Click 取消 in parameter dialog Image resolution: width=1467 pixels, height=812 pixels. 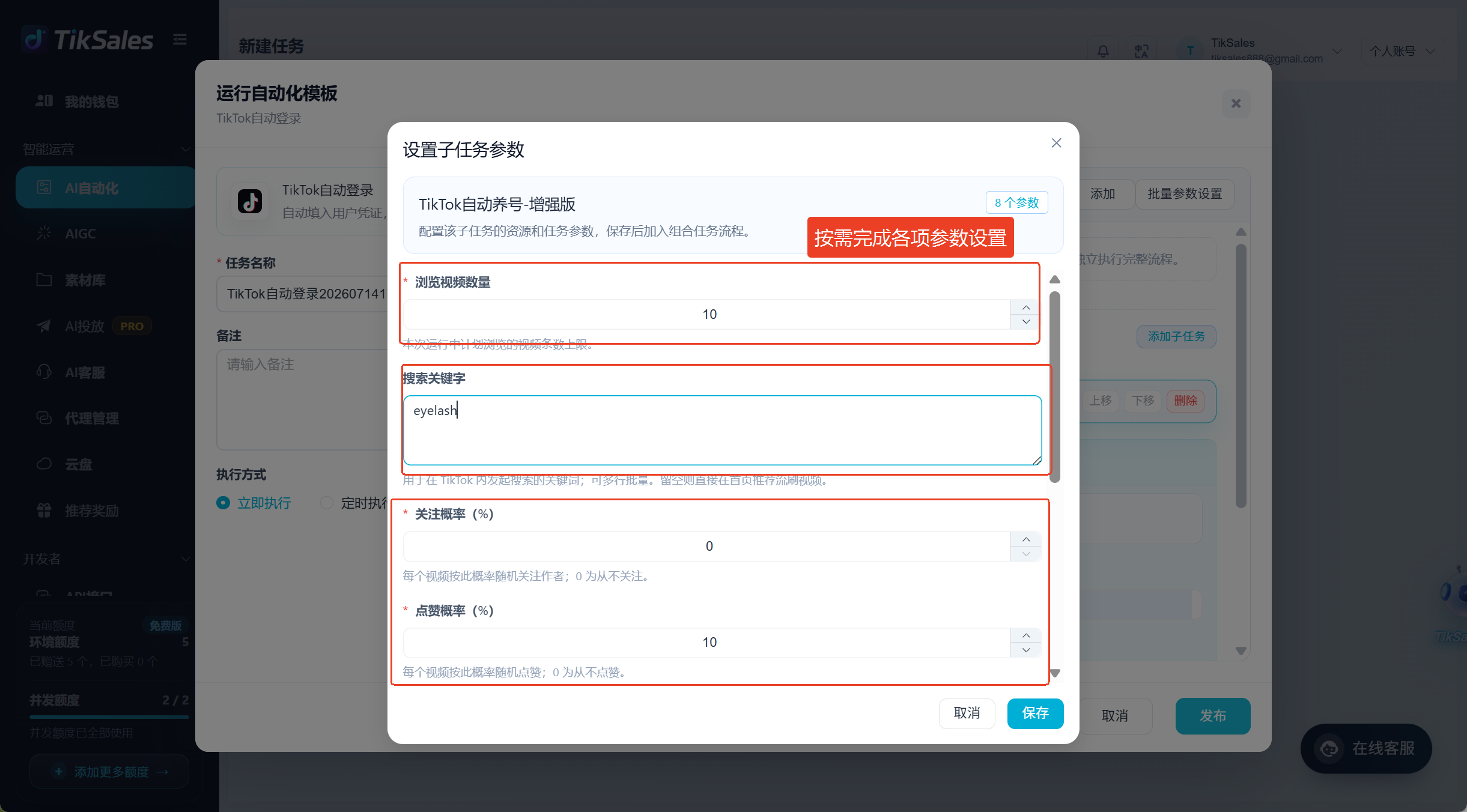[967, 714]
